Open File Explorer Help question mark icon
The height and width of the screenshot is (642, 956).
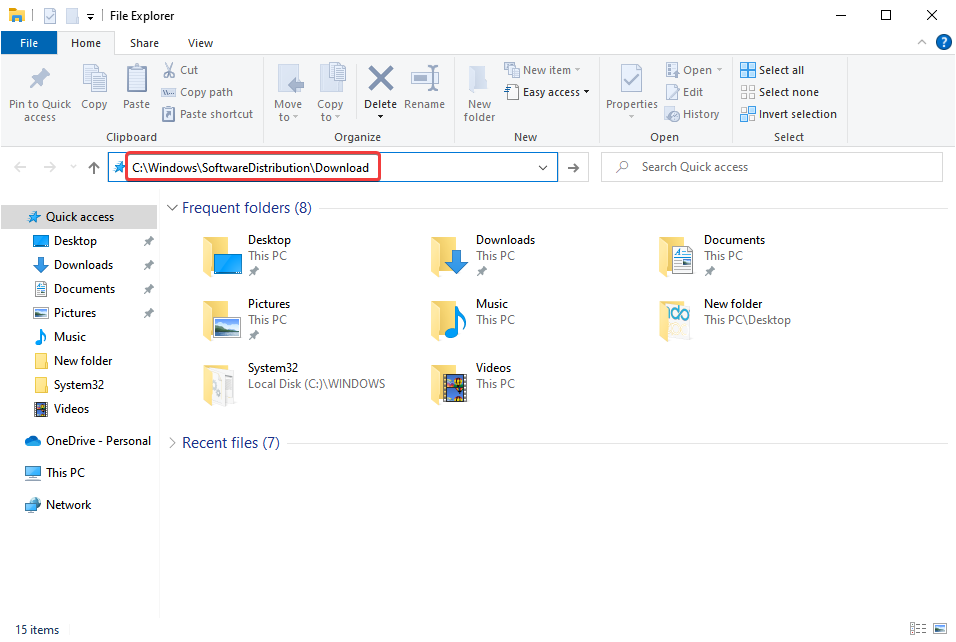point(943,42)
